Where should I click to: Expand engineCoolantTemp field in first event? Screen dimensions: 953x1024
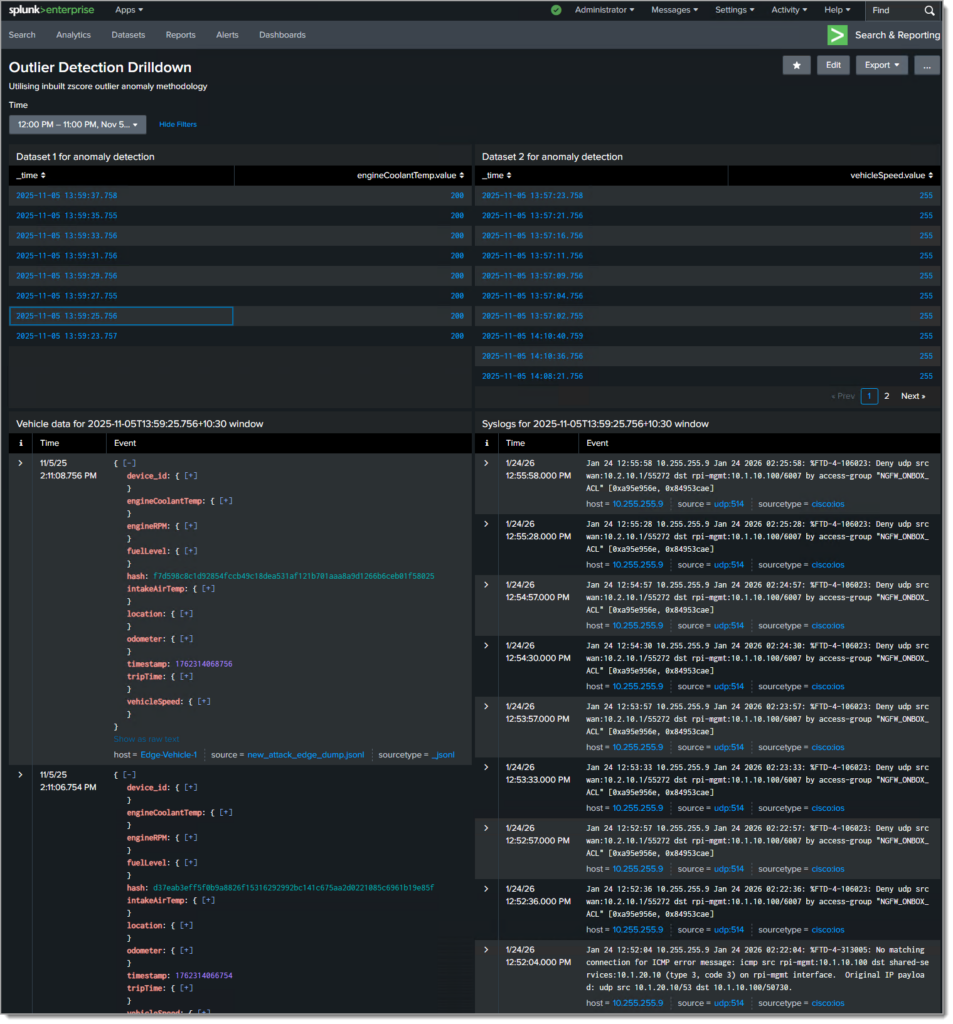(226, 501)
